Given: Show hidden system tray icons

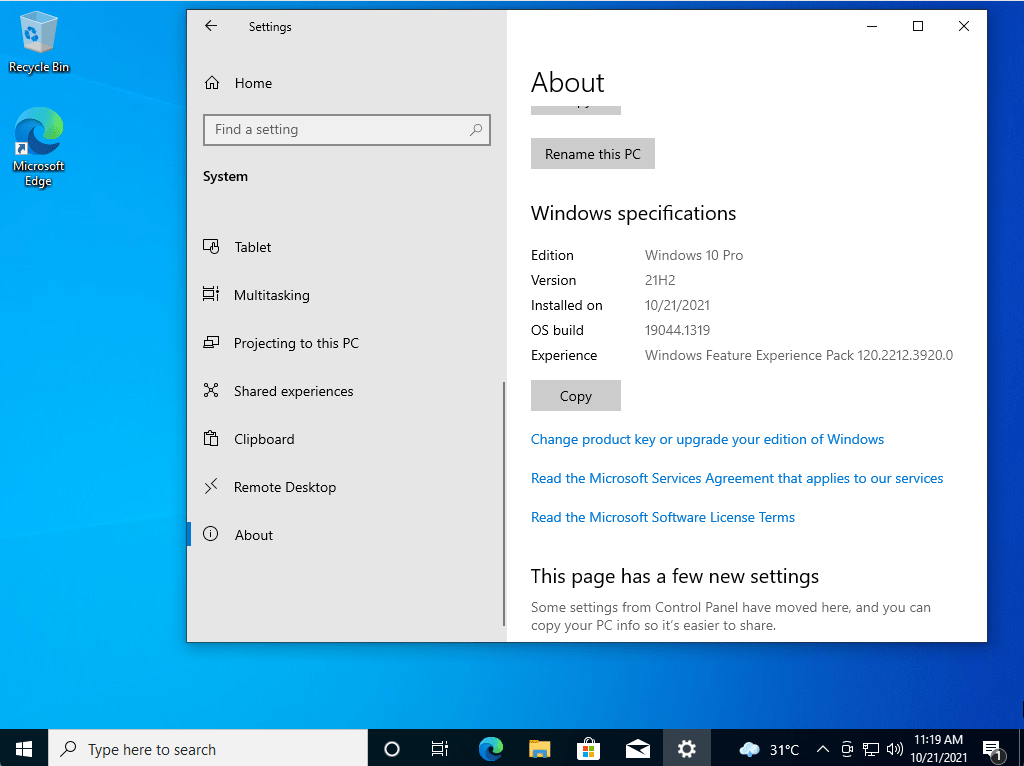Looking at the screenshot, I should click(x=823, y=749).
